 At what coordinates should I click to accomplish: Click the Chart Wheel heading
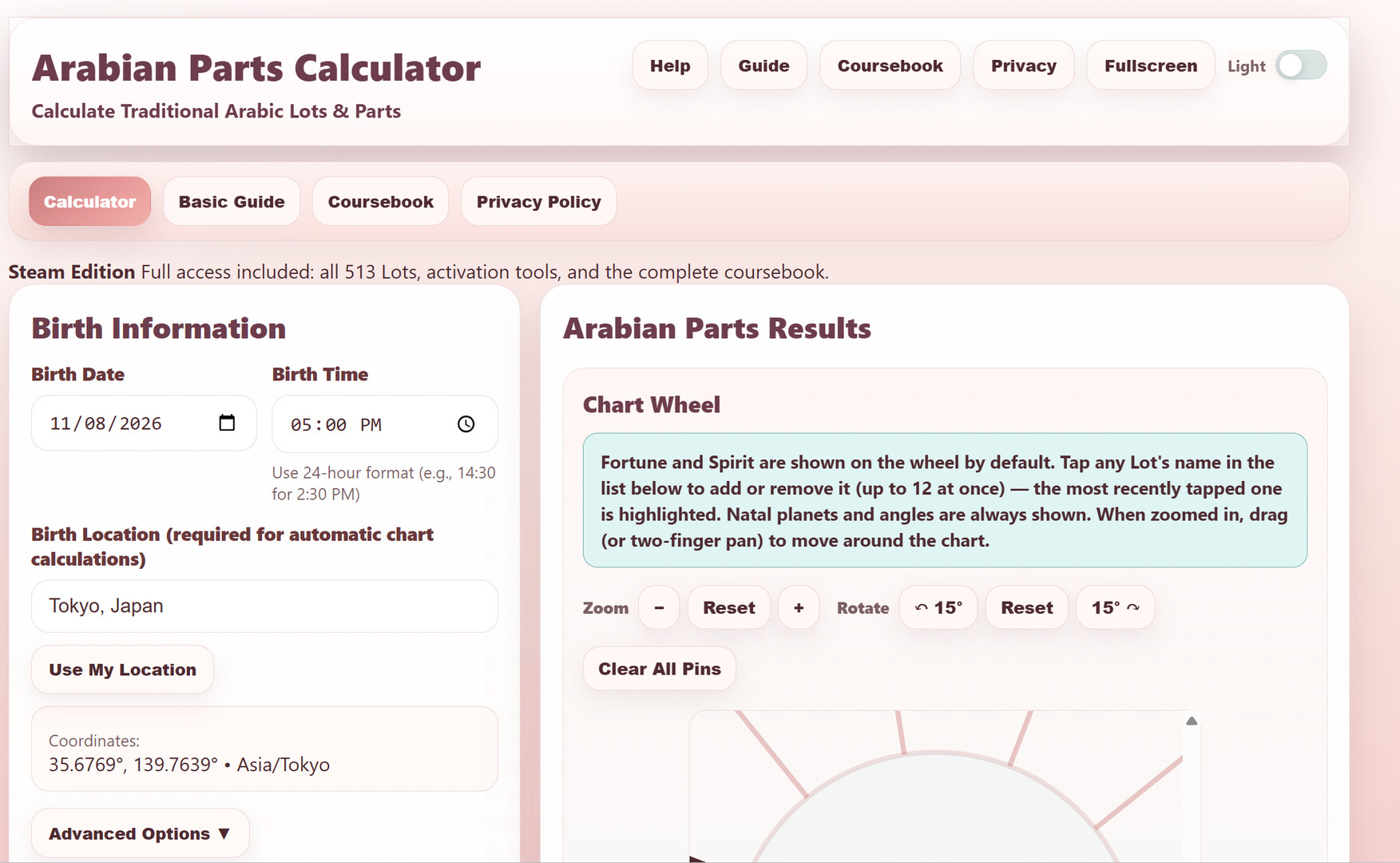652,405
